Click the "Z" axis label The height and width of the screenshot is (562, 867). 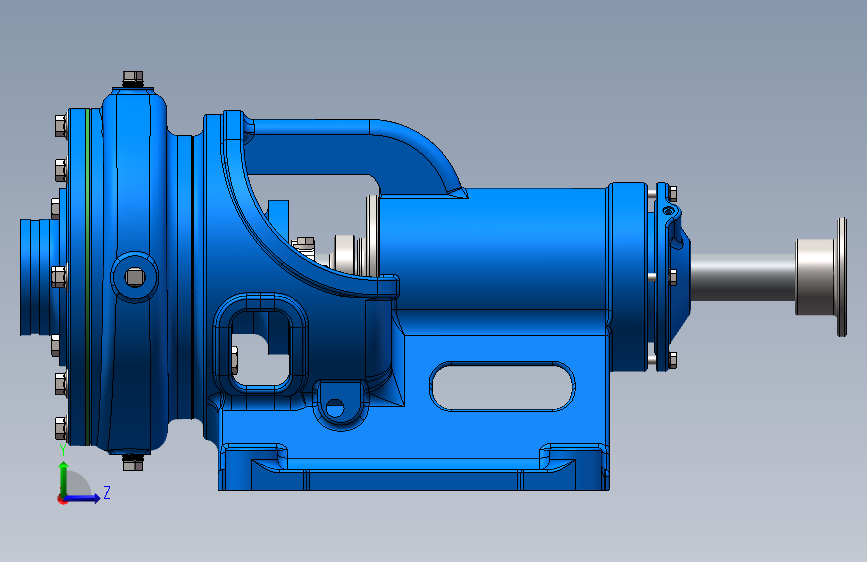[x=107, y=492]
